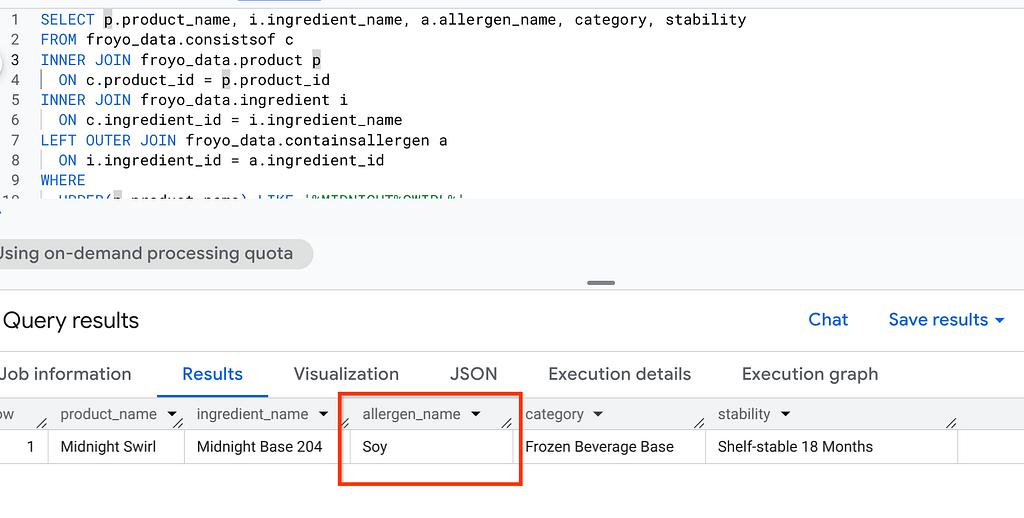
Task: Click the Midnight Swirl cell
Action: pyautogui.click(x=116, y=447)
